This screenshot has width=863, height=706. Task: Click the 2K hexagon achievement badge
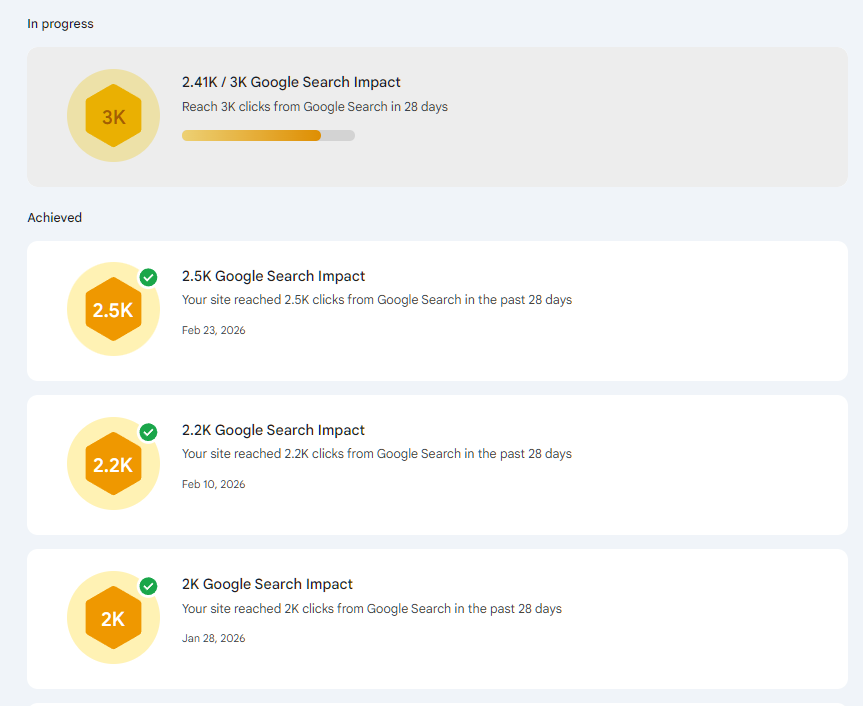(113, 618)
